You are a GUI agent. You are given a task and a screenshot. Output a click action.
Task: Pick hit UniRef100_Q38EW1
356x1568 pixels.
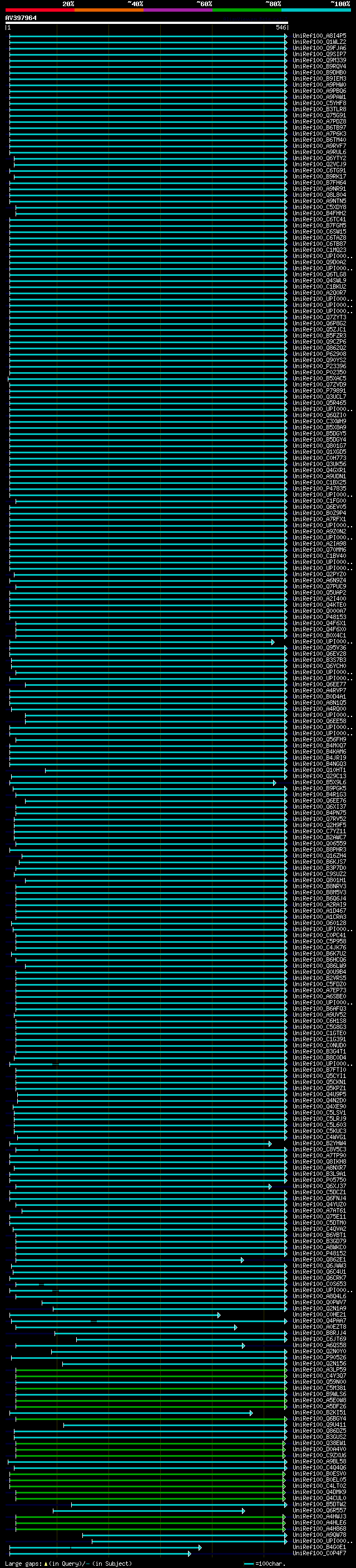click(319, 1443)
